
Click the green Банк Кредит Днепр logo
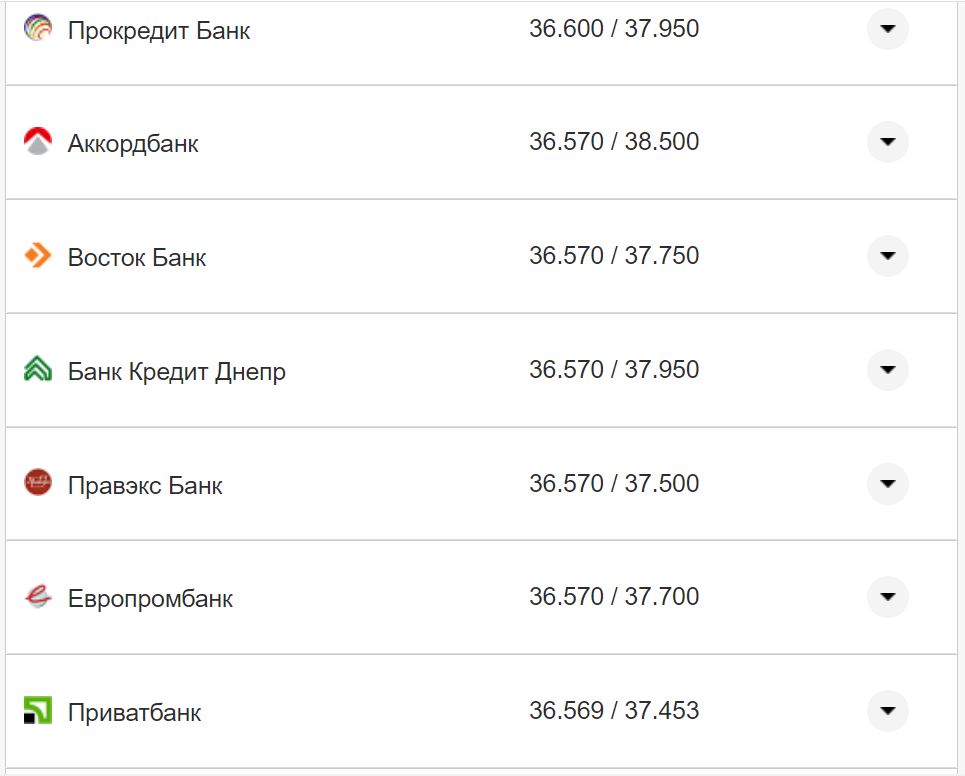point(37,370)
